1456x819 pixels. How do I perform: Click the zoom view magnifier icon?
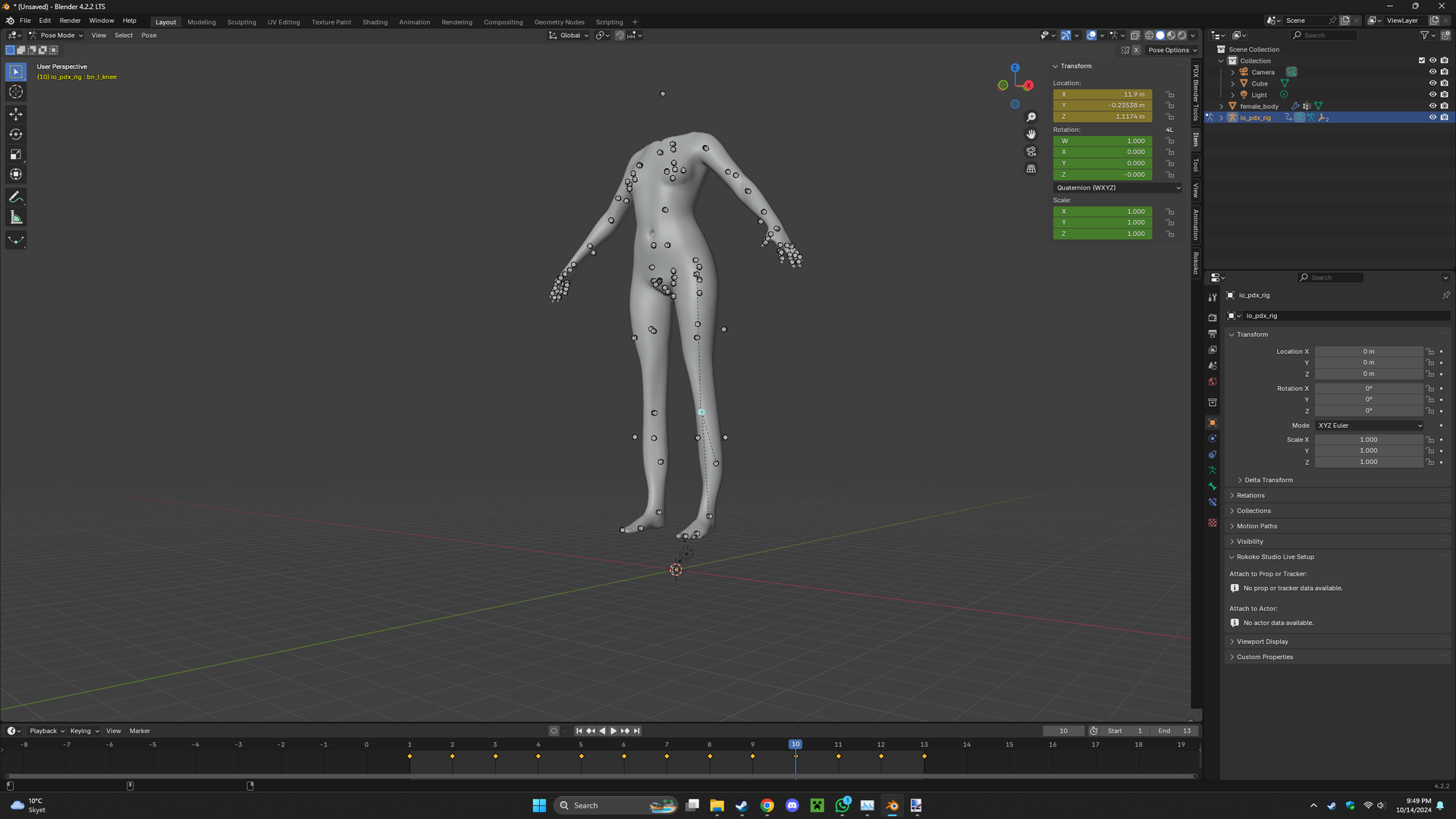click(1031, 117)
